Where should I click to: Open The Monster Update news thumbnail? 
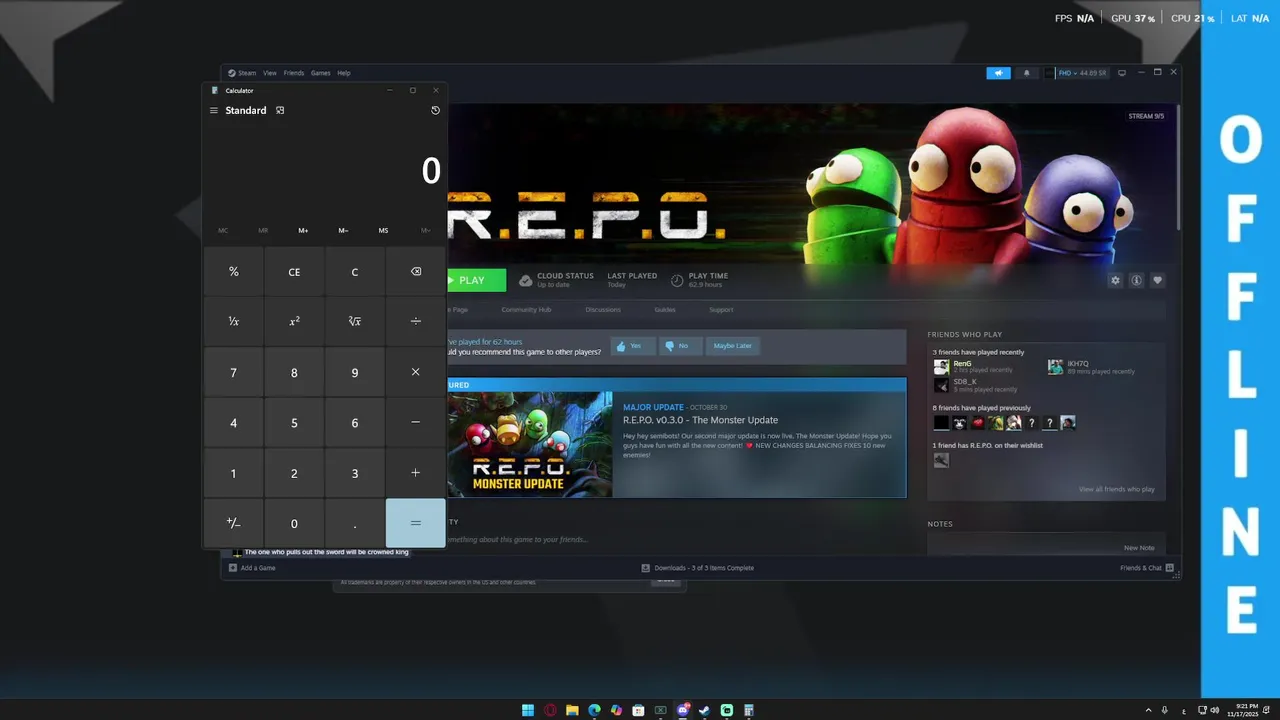coord(529,444)
